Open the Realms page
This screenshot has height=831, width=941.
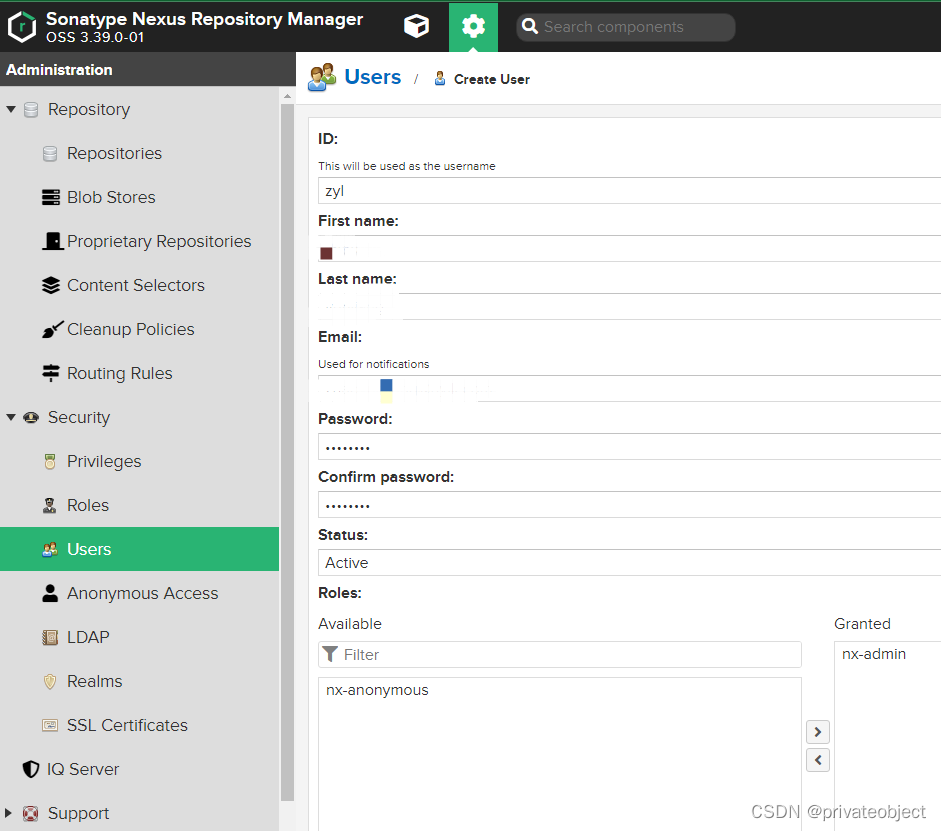[94, 681]
